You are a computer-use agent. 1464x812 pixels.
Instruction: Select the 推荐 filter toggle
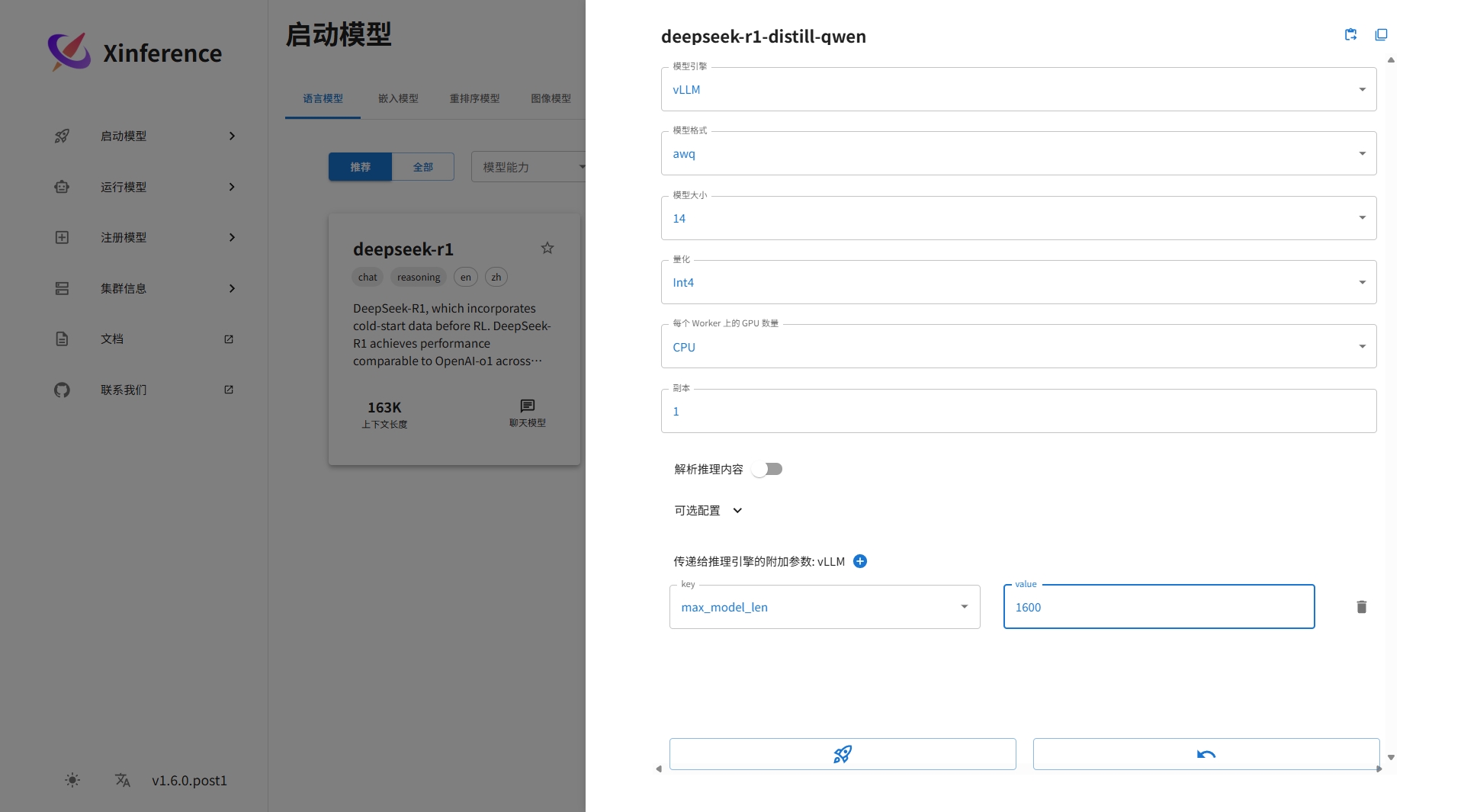point(360,167)
